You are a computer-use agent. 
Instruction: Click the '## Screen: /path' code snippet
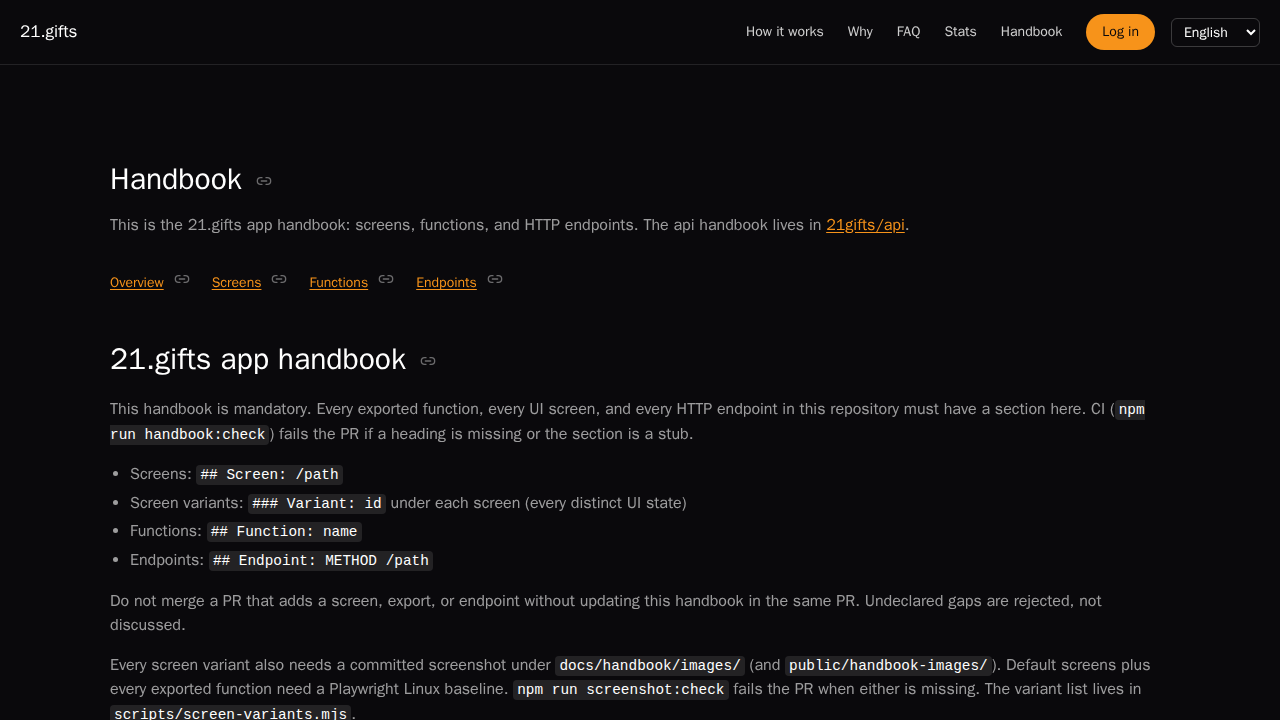pyautogui.click(x=270, y=475)
